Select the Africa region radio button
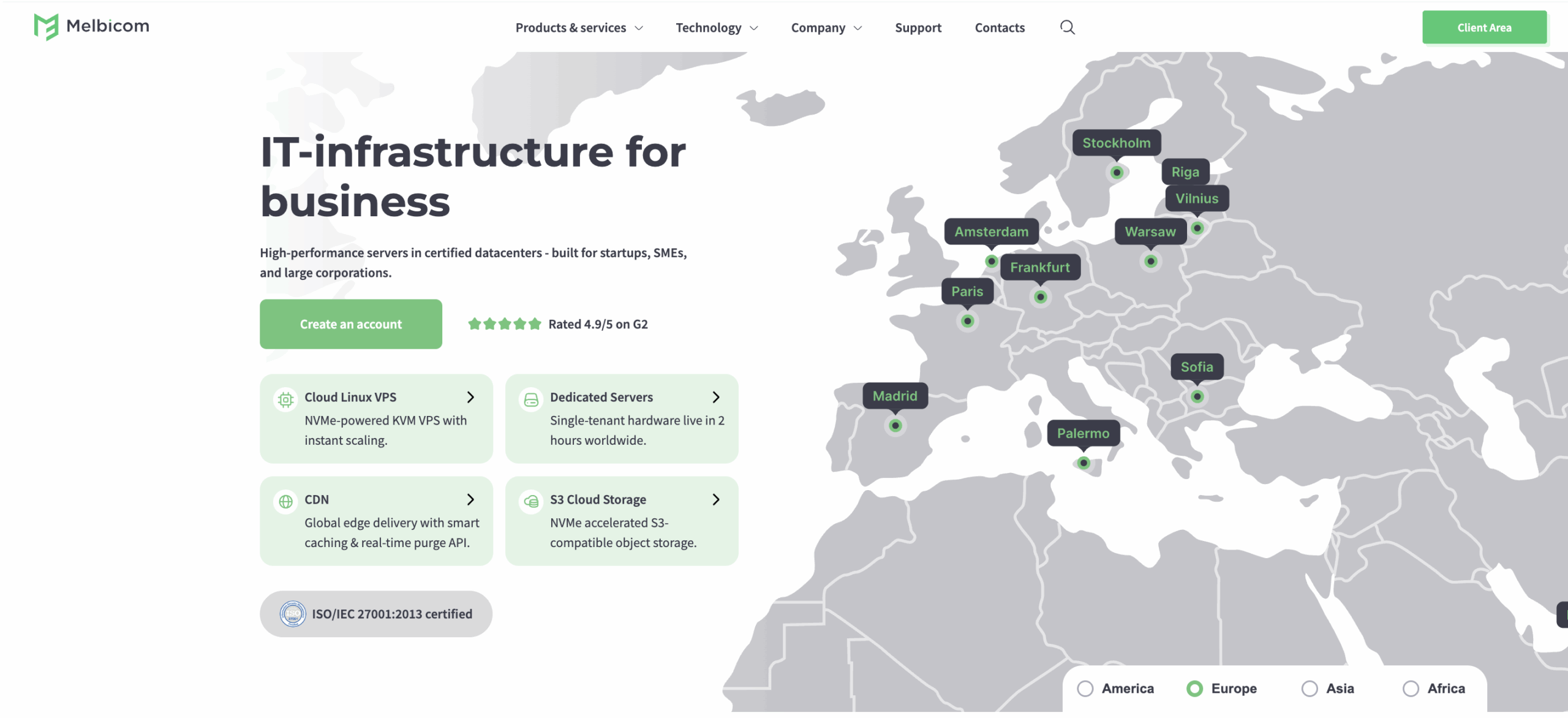The height and width of the screenshot is (718, 1568). click(x=1411, y=689)
